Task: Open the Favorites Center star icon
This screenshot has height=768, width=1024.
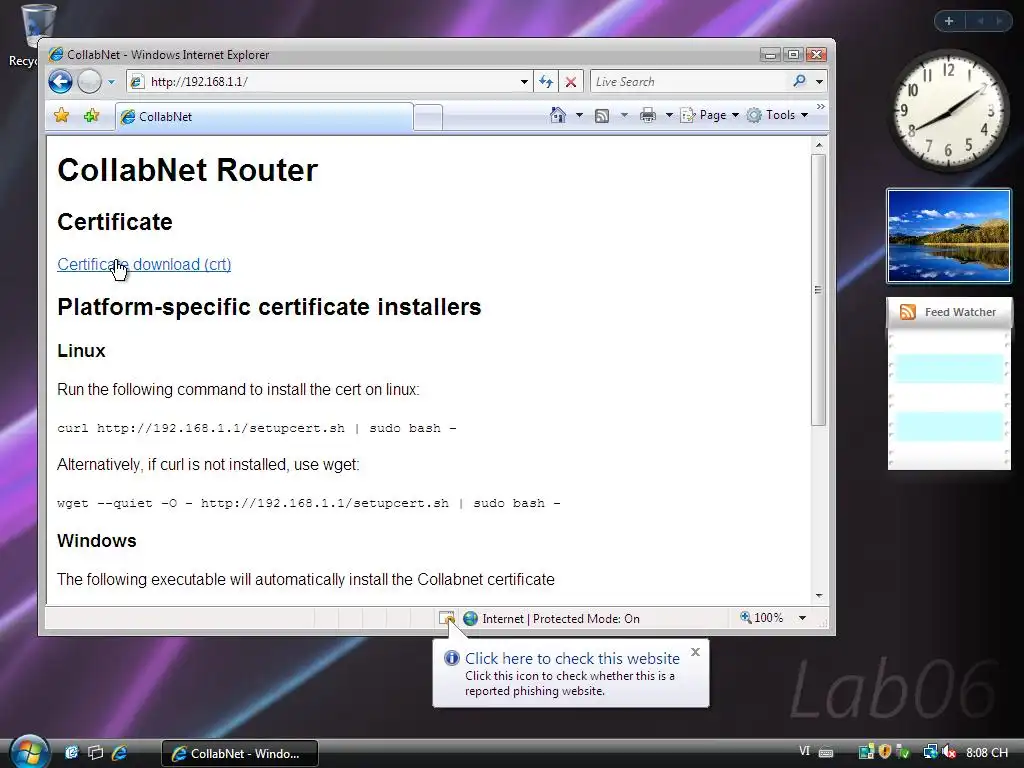Action: point(61,116)
